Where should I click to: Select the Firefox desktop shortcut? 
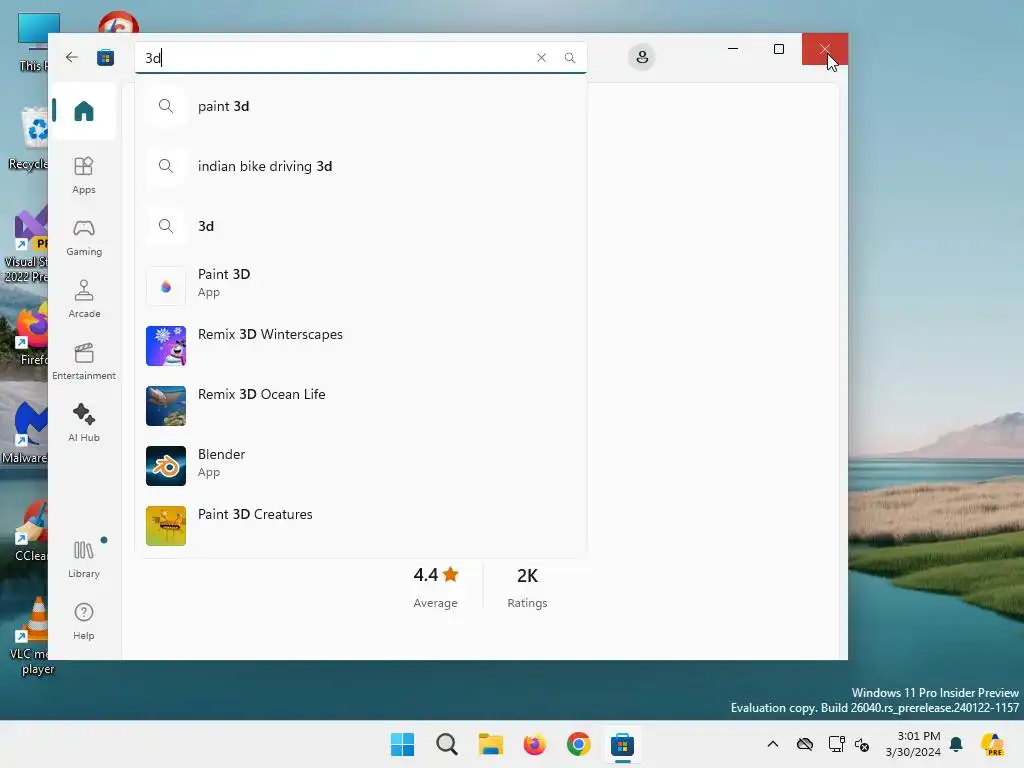pyautogui.click(x=31, y=334)
